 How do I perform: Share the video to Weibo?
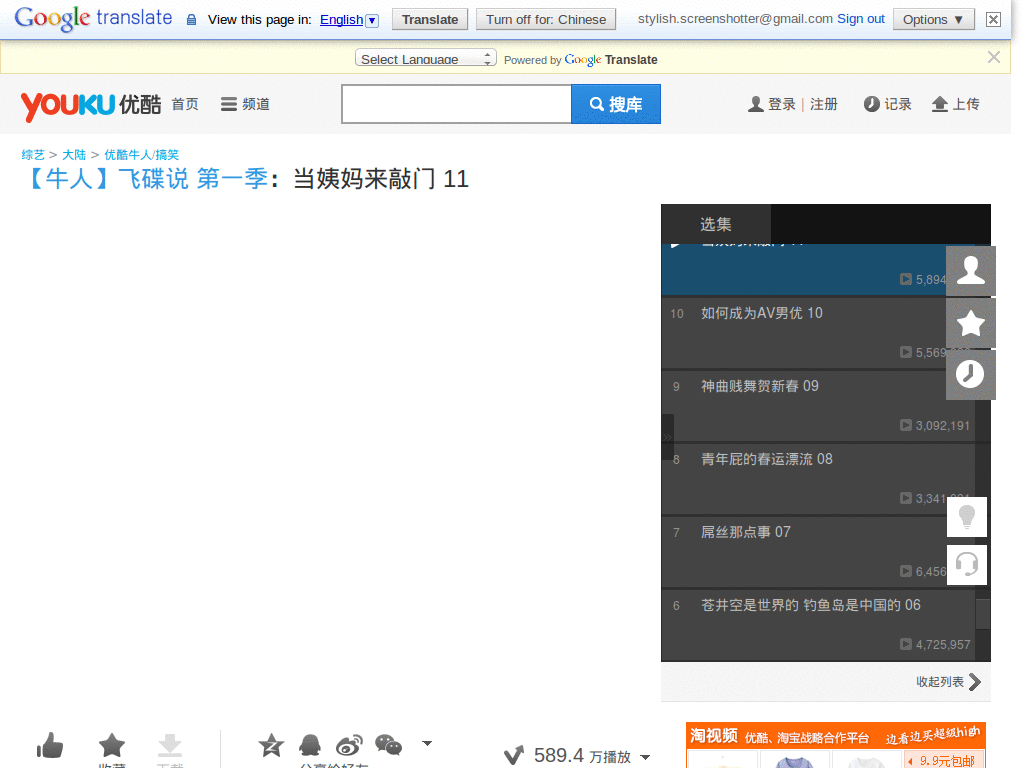click(x=349, y=744)
